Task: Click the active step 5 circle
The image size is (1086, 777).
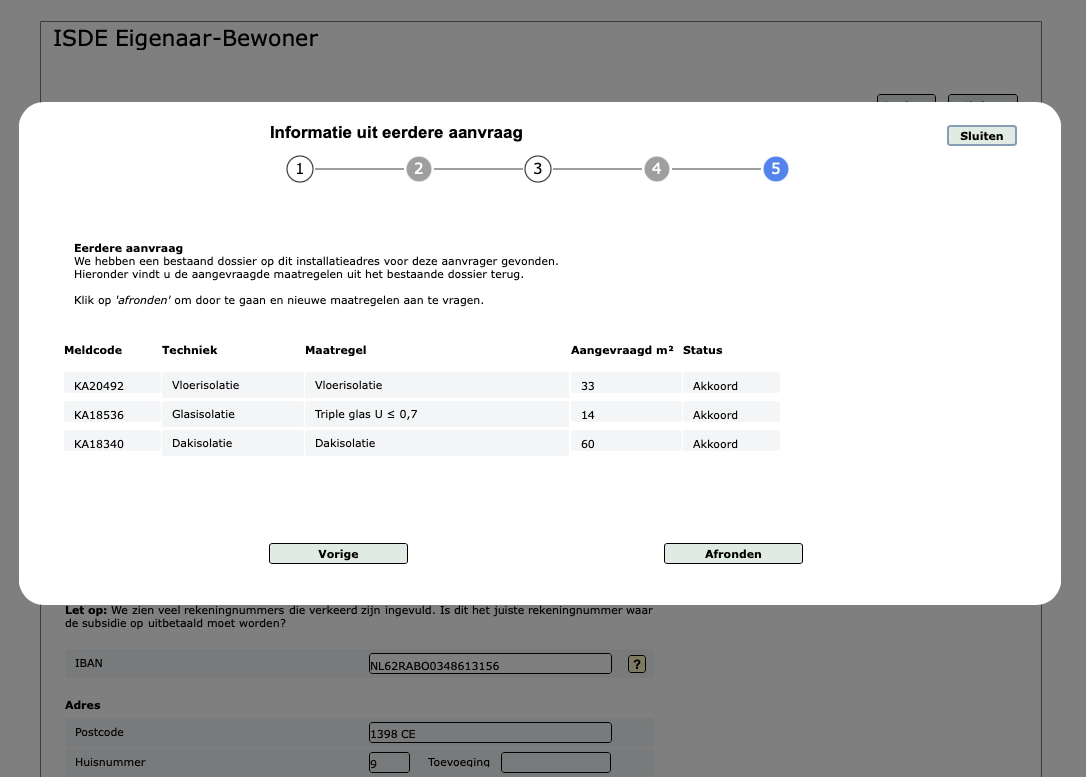Action: pos(775,169)
